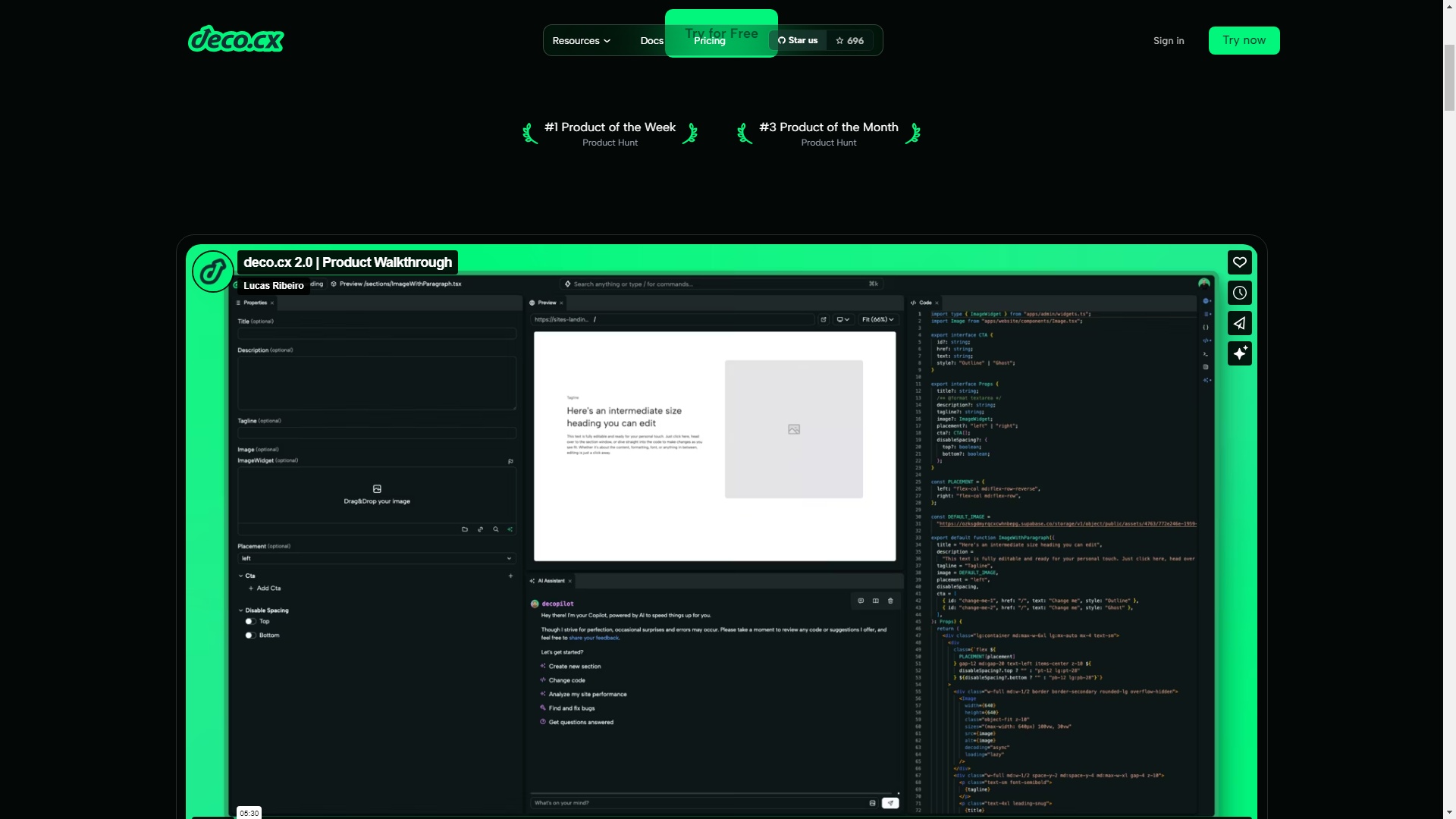Expand the Resources menu in the navbar

coord(582,40)
